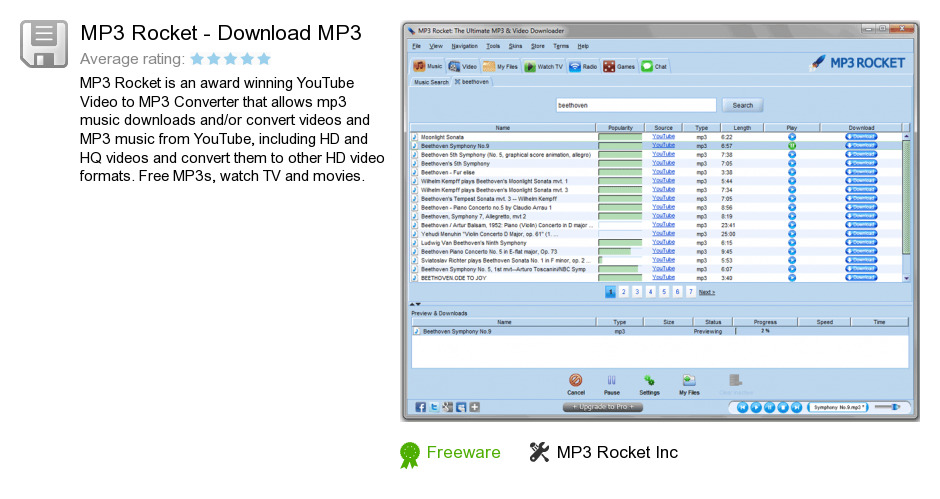The image size is (940, 499).
Task: Select the Music Search sub-tab
Action: pyautogui.click(x=431, y=82)
